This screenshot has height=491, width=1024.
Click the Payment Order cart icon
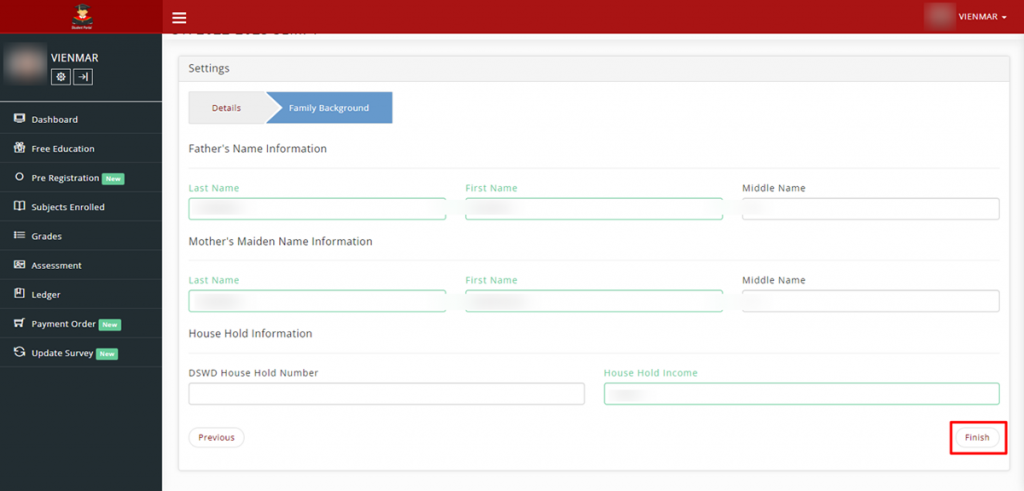click(x=19, y=324)
